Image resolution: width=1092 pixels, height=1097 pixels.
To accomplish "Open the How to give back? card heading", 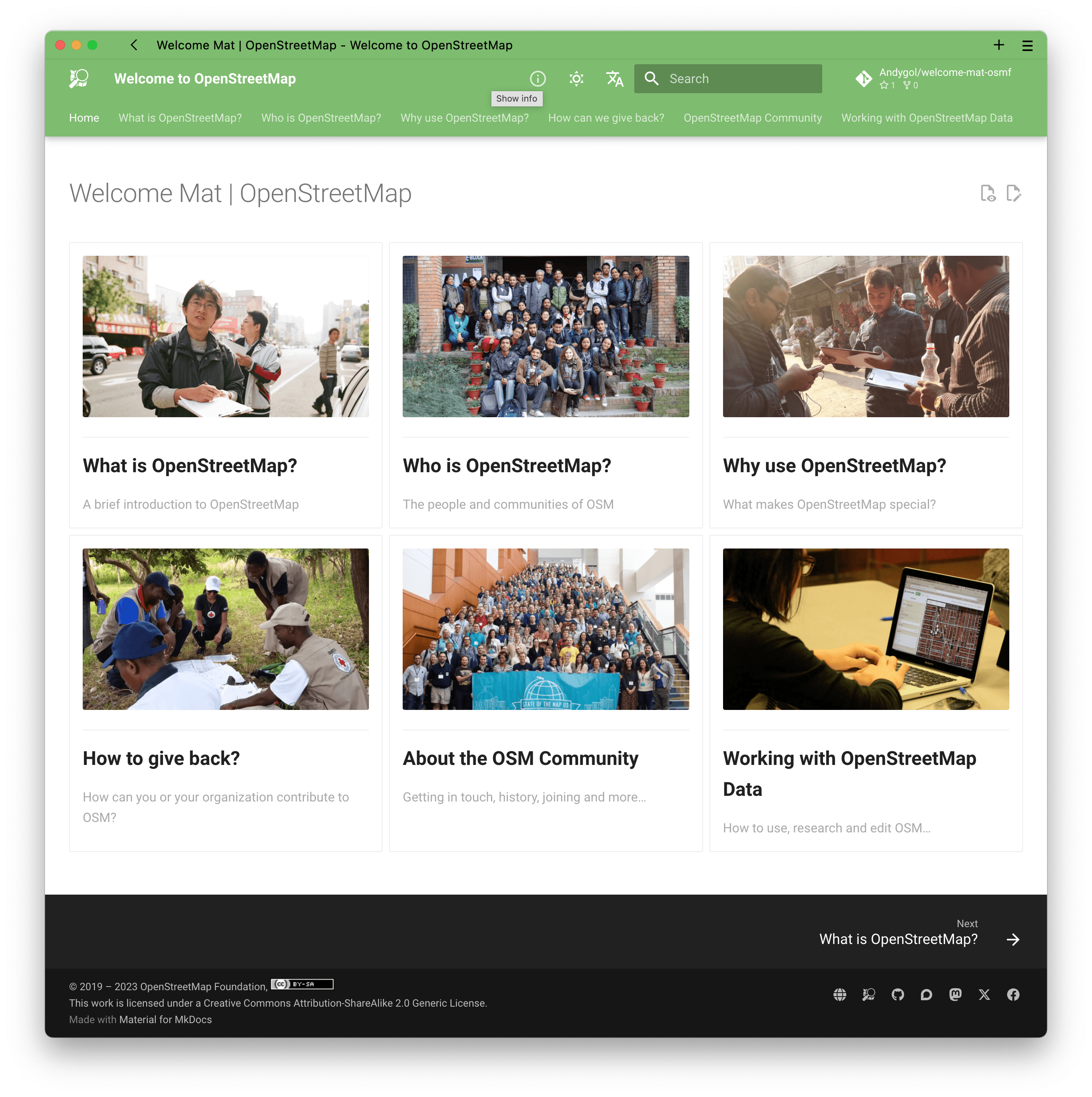I will point(161,758).
